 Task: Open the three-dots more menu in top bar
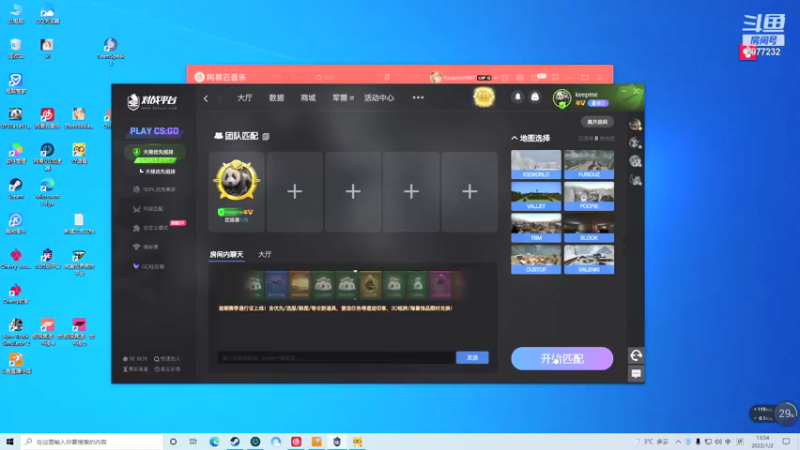click(x=418, y=97)
